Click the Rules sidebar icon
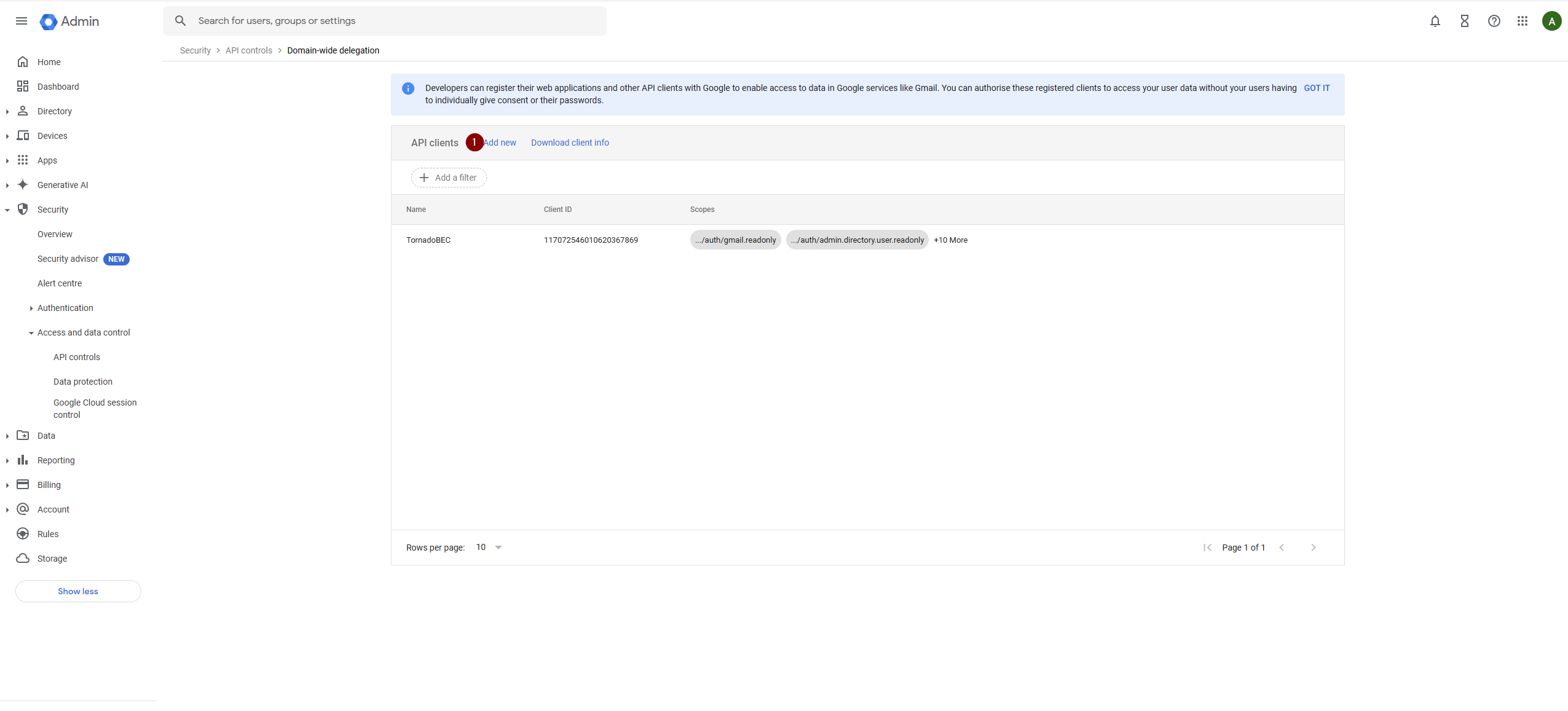1568x711 pixels. click(23, 534)
